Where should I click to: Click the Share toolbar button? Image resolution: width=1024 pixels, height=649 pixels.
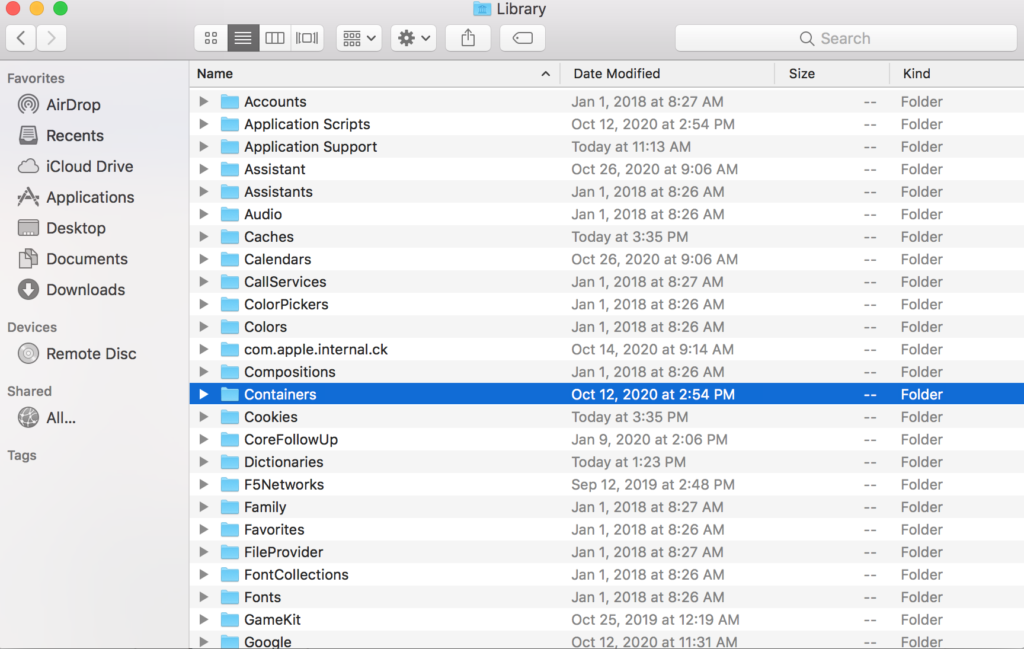click(x=468, y=38)
